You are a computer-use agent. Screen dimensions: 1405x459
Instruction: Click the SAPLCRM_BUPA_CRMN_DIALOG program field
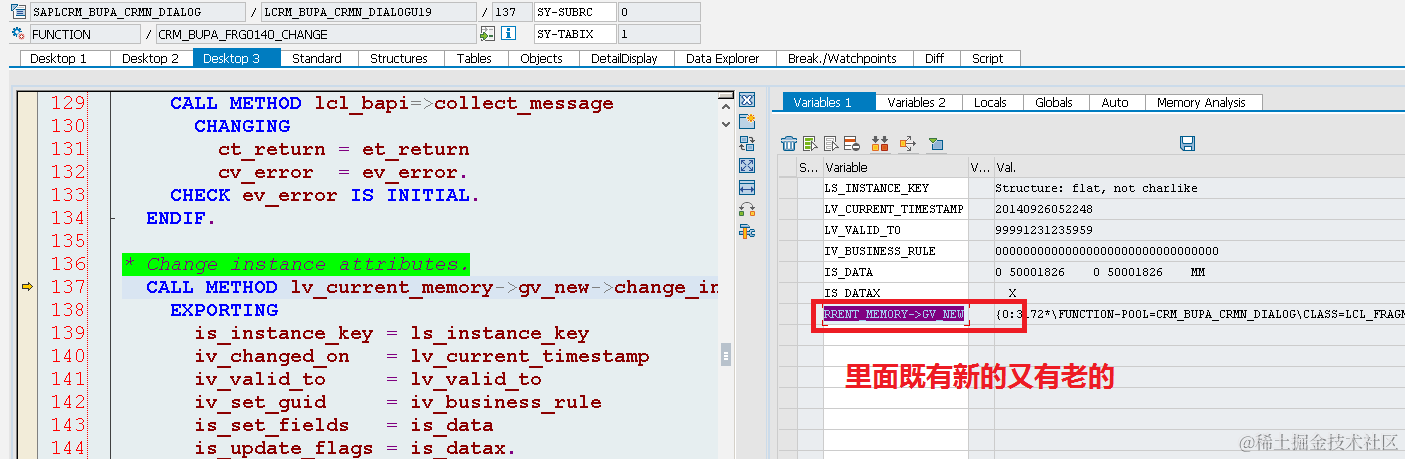coord(137,12)
